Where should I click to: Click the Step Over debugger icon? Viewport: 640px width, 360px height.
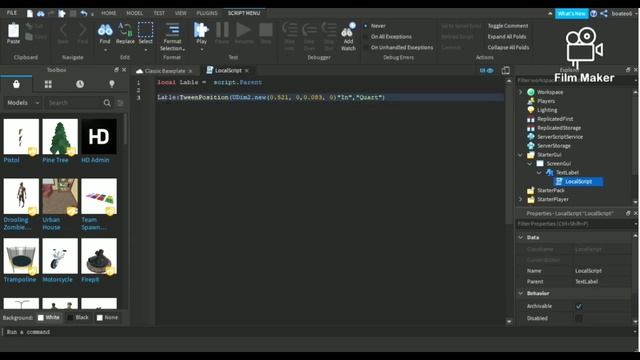point(309,30)
